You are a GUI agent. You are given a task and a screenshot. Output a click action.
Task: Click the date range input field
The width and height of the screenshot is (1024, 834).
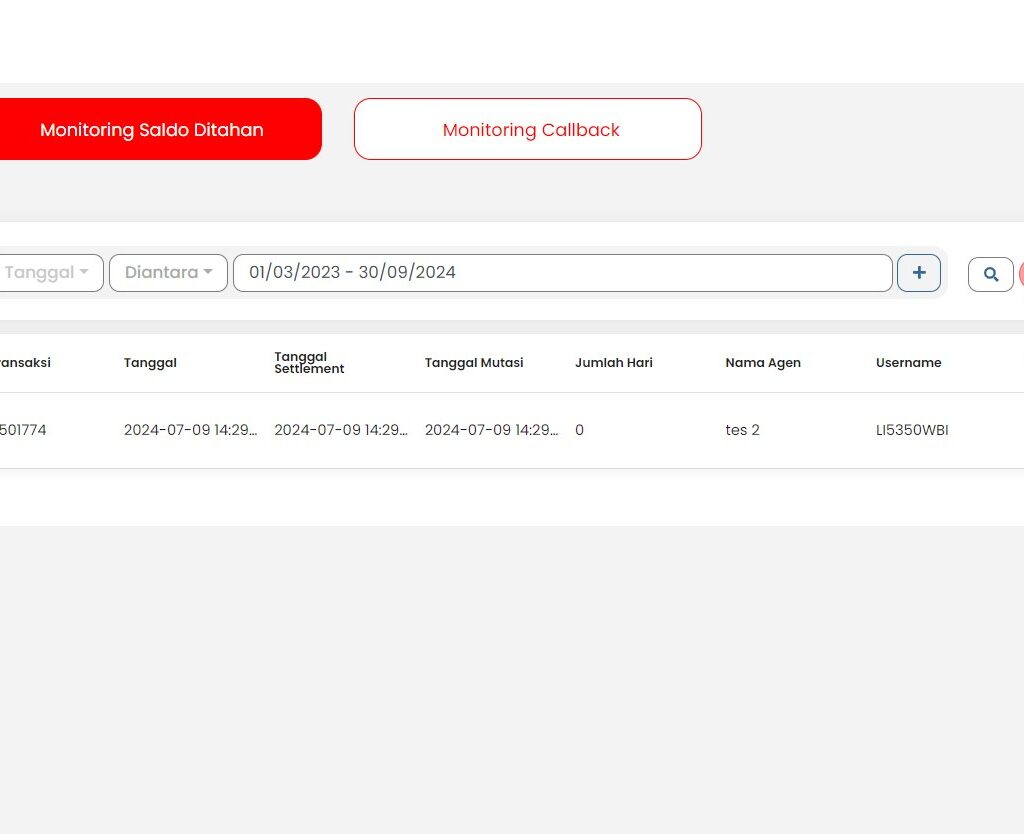point(562,273)
